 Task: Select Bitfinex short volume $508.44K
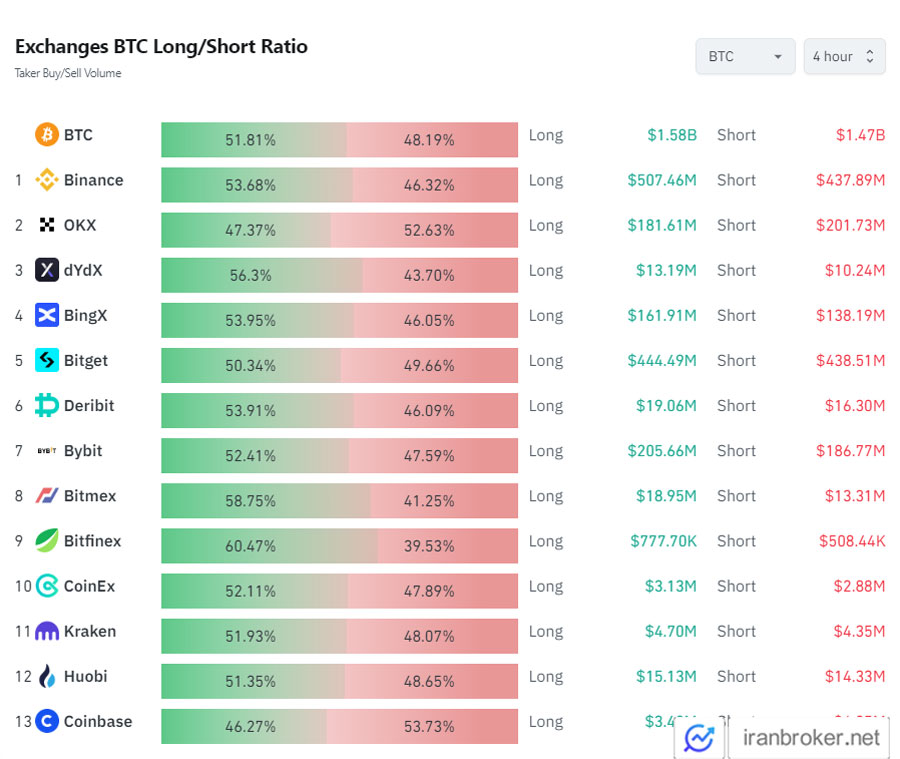pos(852,541)
